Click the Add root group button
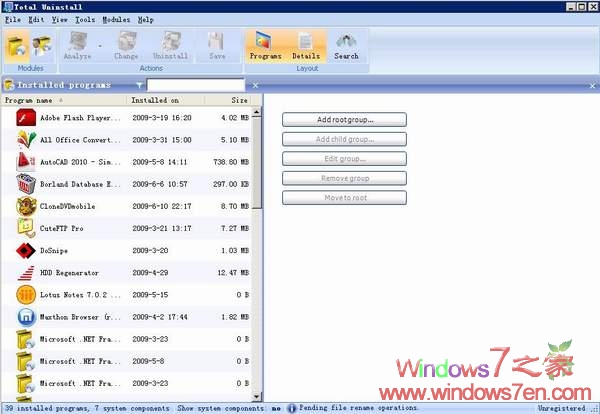The image size is (600, 414). pos(344,120)
